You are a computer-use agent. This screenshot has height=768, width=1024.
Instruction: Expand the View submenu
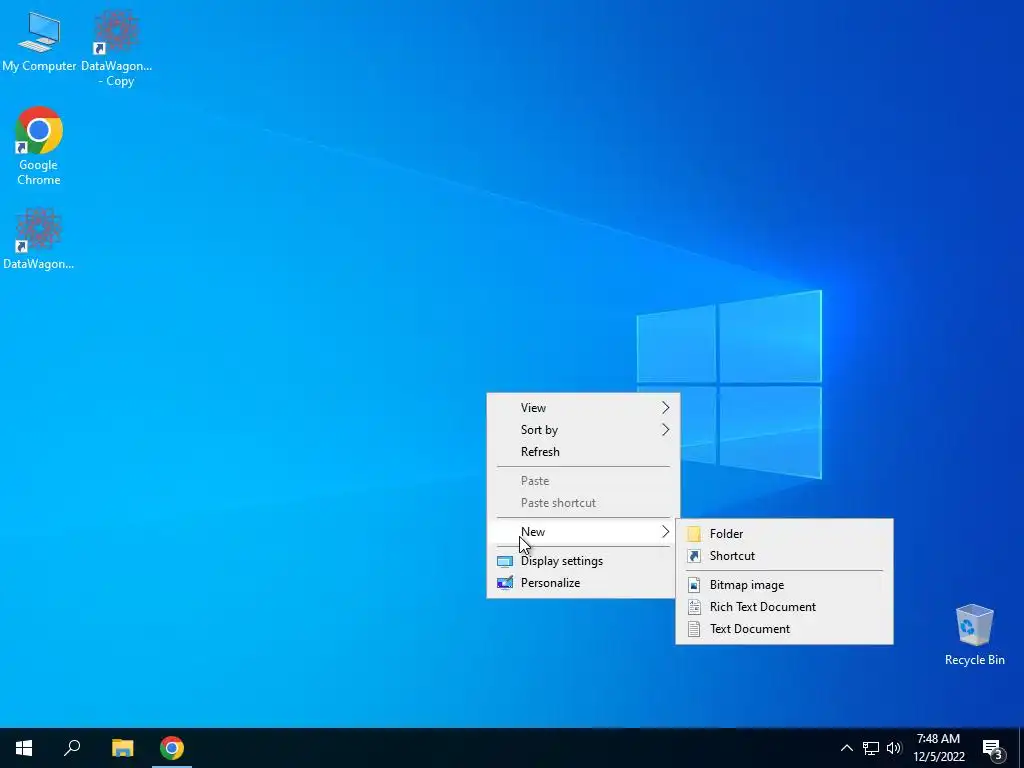coord(583,408)
